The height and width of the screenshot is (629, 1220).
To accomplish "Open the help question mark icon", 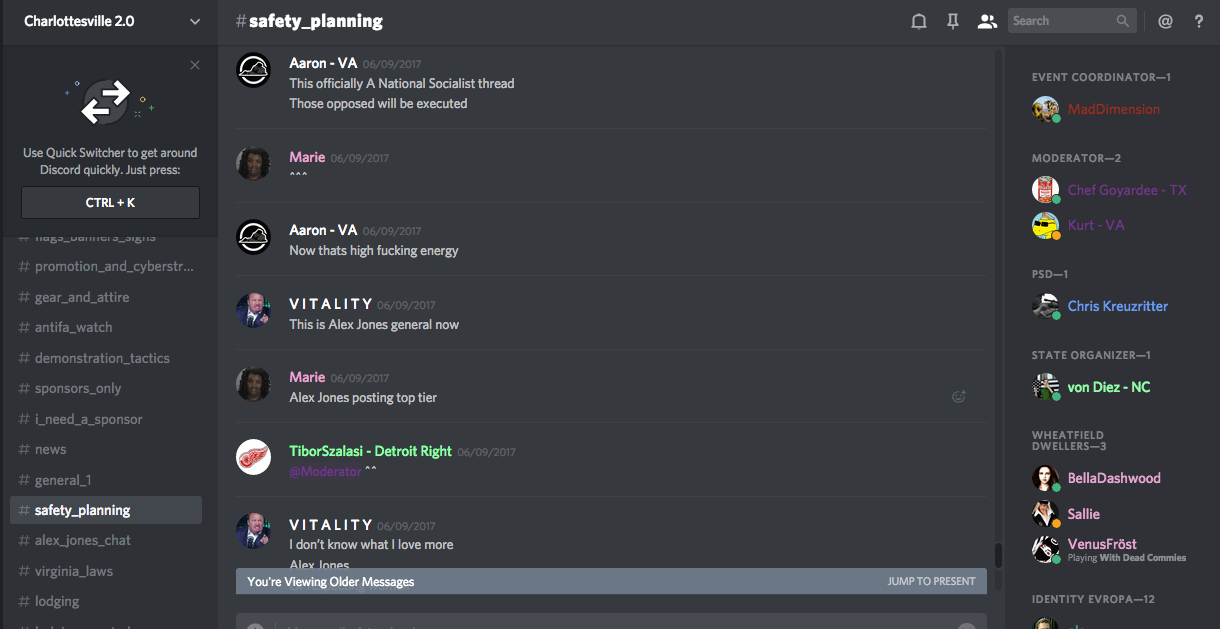I will [x=1199, y=21].
